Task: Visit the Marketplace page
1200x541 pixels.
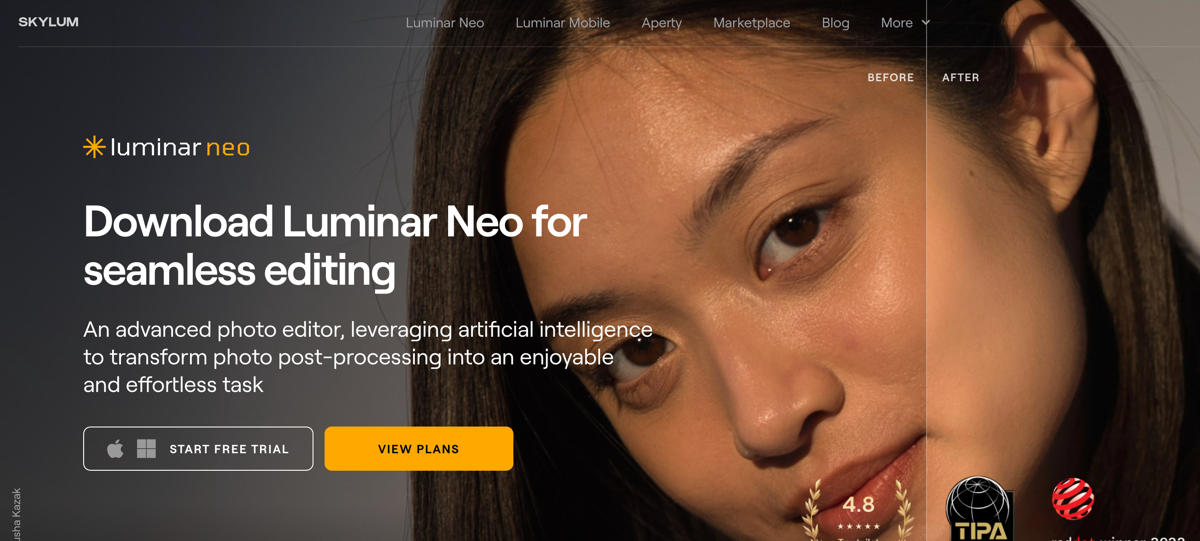Action: 752,23
